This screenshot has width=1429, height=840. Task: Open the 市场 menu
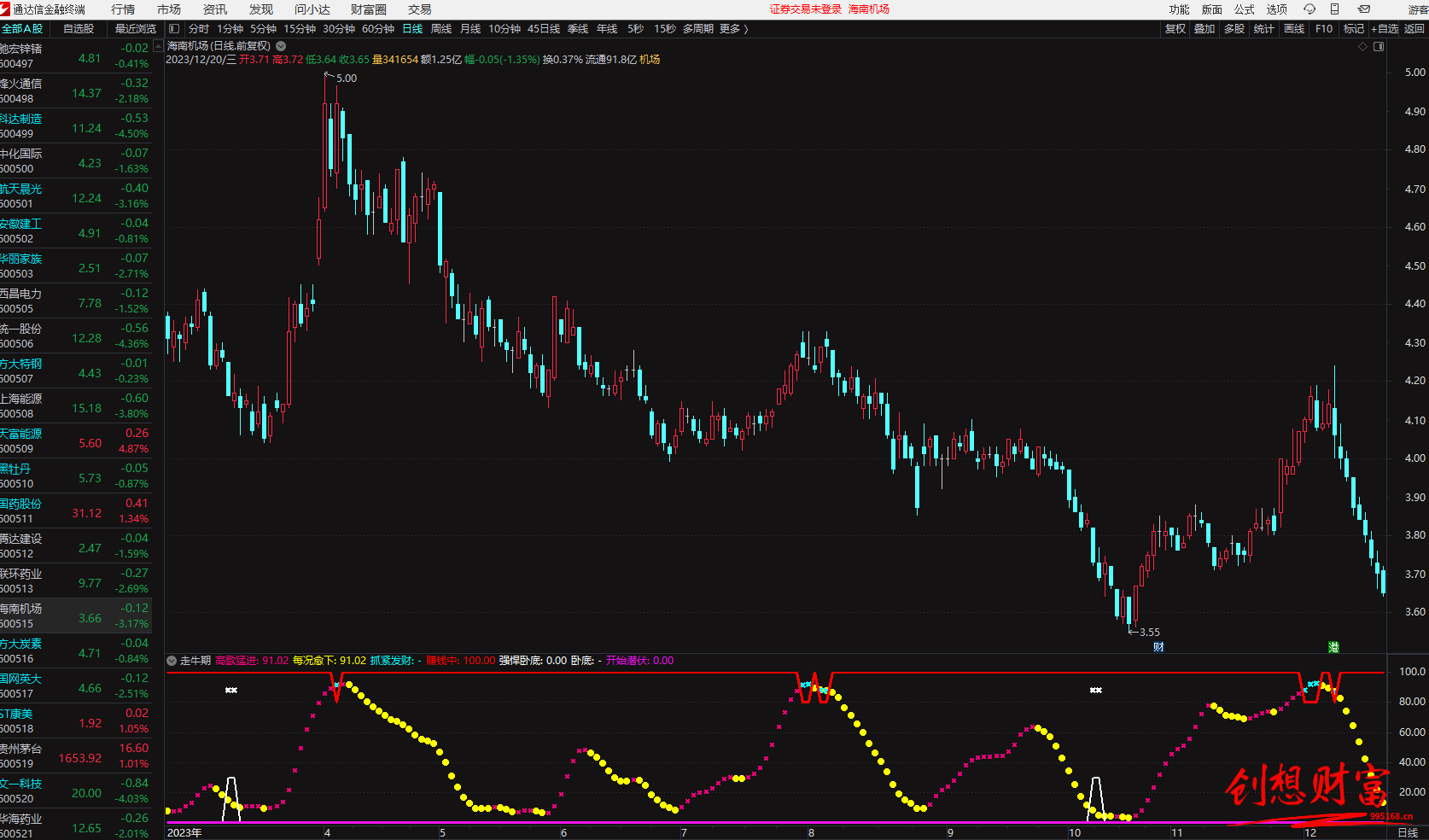[169, 9]
